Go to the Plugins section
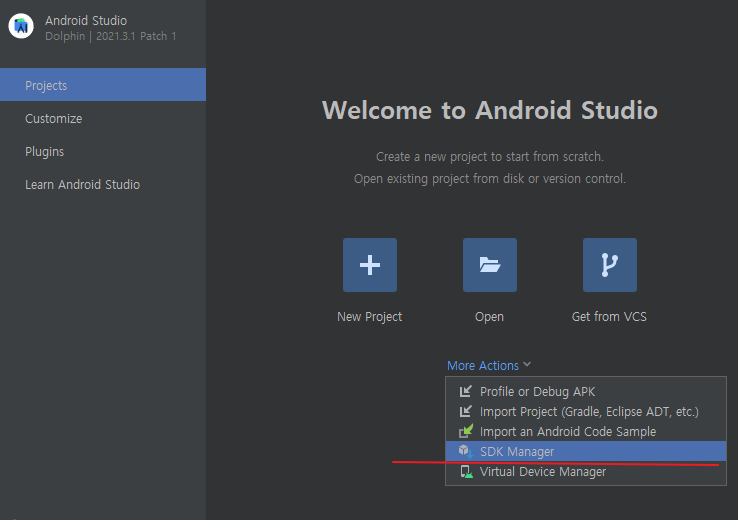 [x=103, y=152]
